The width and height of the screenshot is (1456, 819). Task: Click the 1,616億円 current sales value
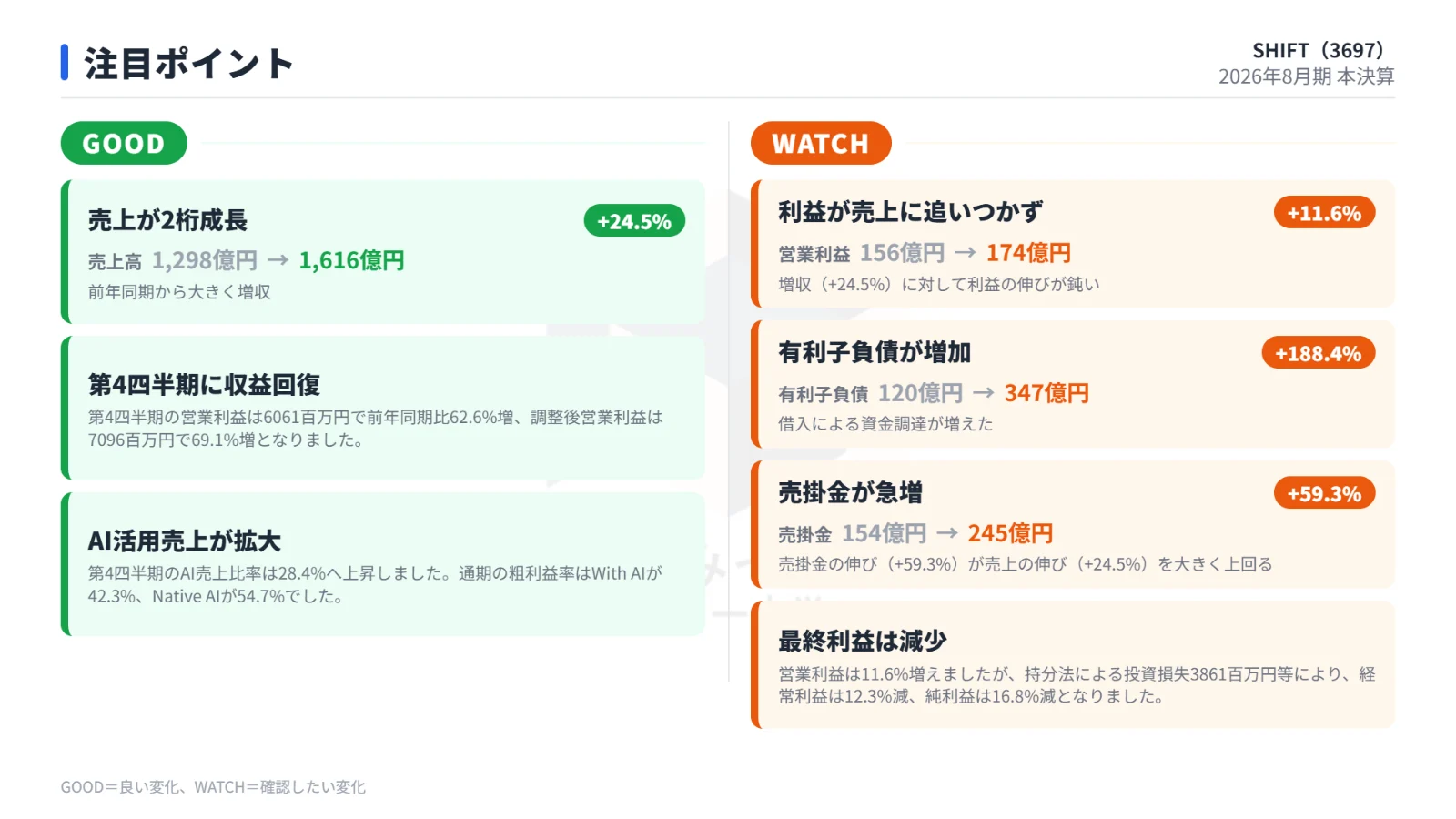[351, 261]
